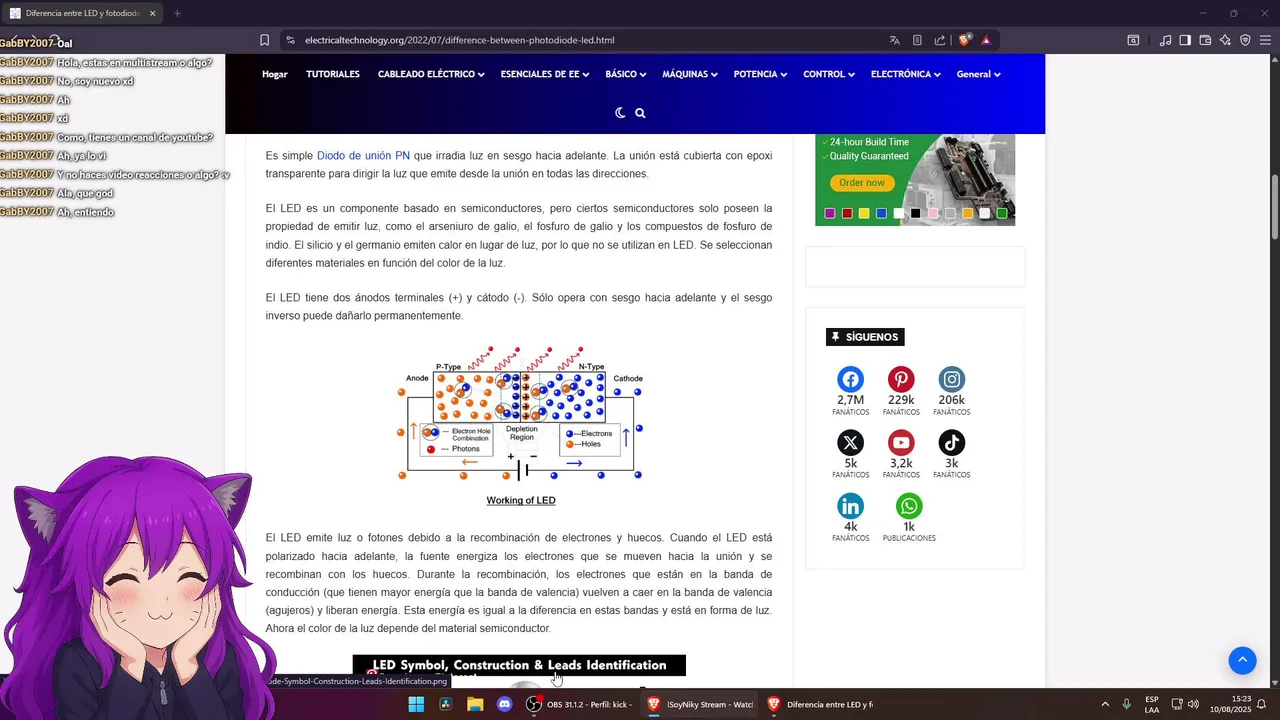
Task: Select the green swatch in the ad
Action: pyautogui.click(x=1002, y=213)
